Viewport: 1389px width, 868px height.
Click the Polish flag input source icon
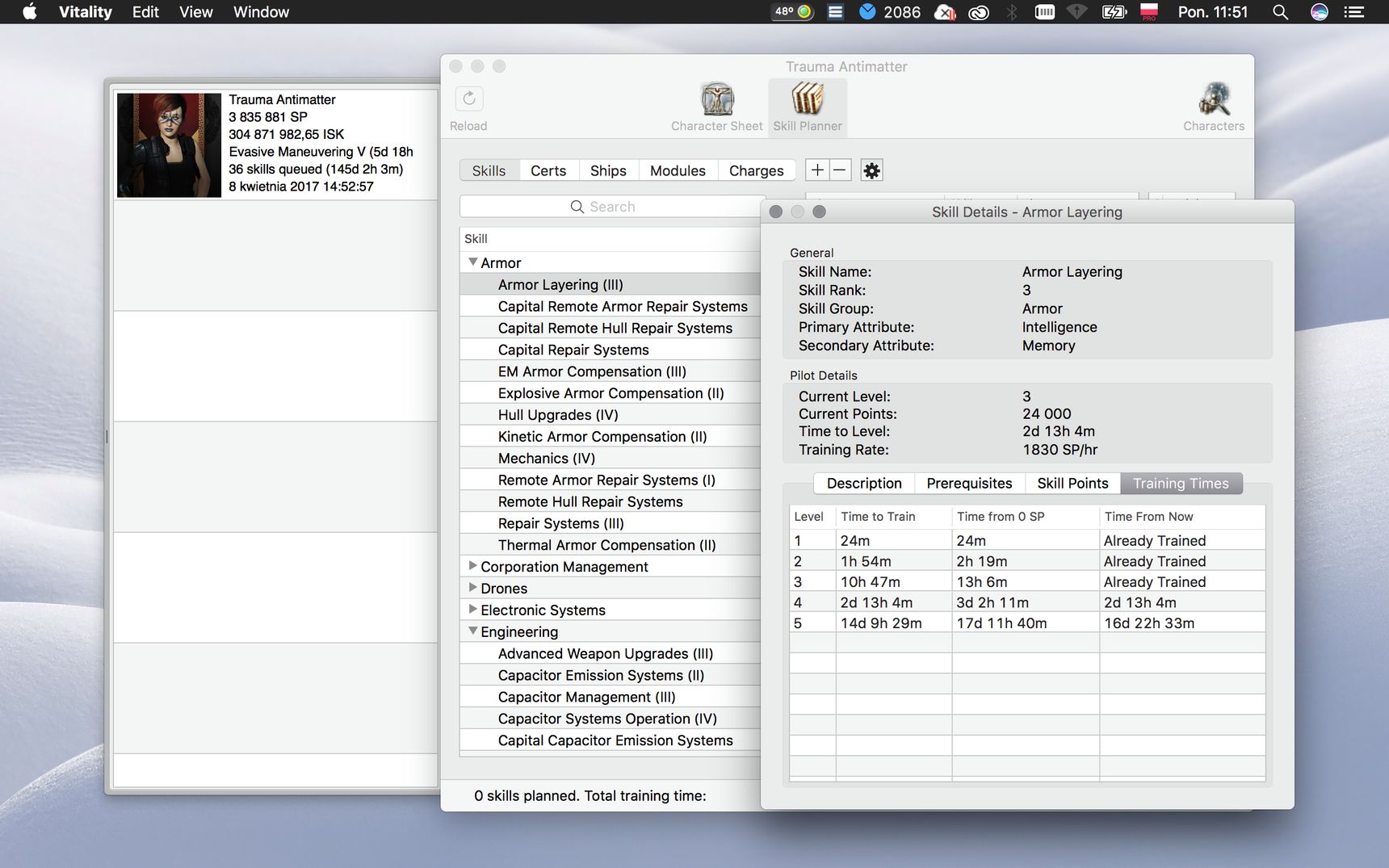tap(1149, 12)
